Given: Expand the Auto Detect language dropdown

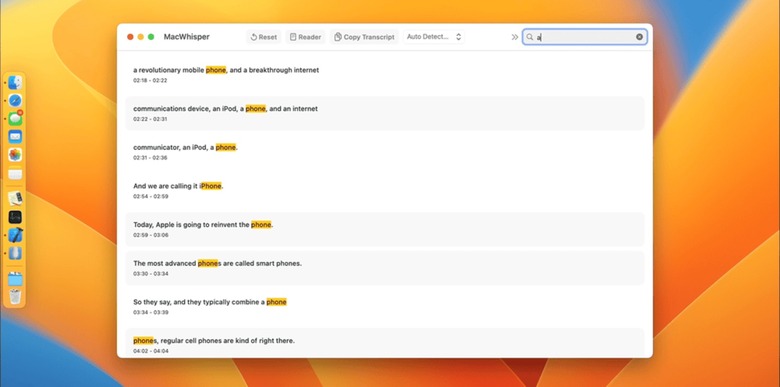Looking at the screenshot, I should pyautogui.click(x=434, y=37).
